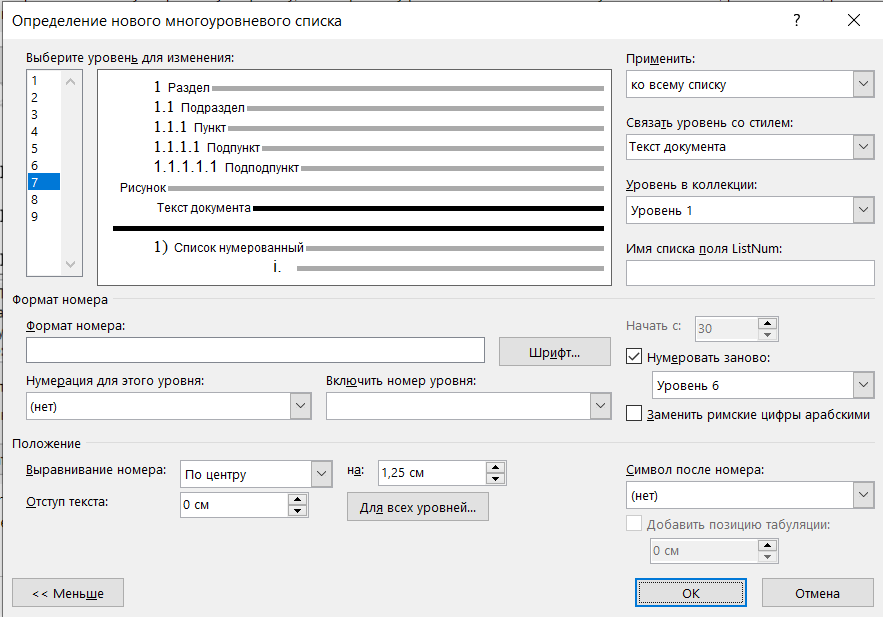Click the '<< Меньше' button
Screen dimensions: 883x617
68,593
